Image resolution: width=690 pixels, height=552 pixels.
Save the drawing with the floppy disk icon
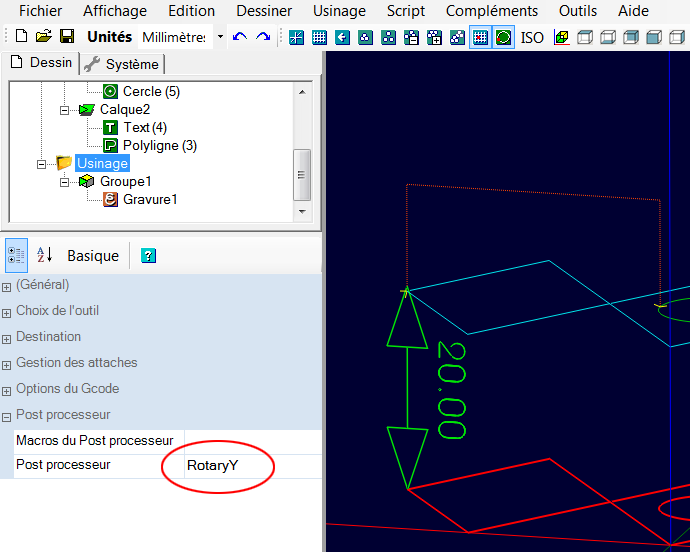coord(67,36)
